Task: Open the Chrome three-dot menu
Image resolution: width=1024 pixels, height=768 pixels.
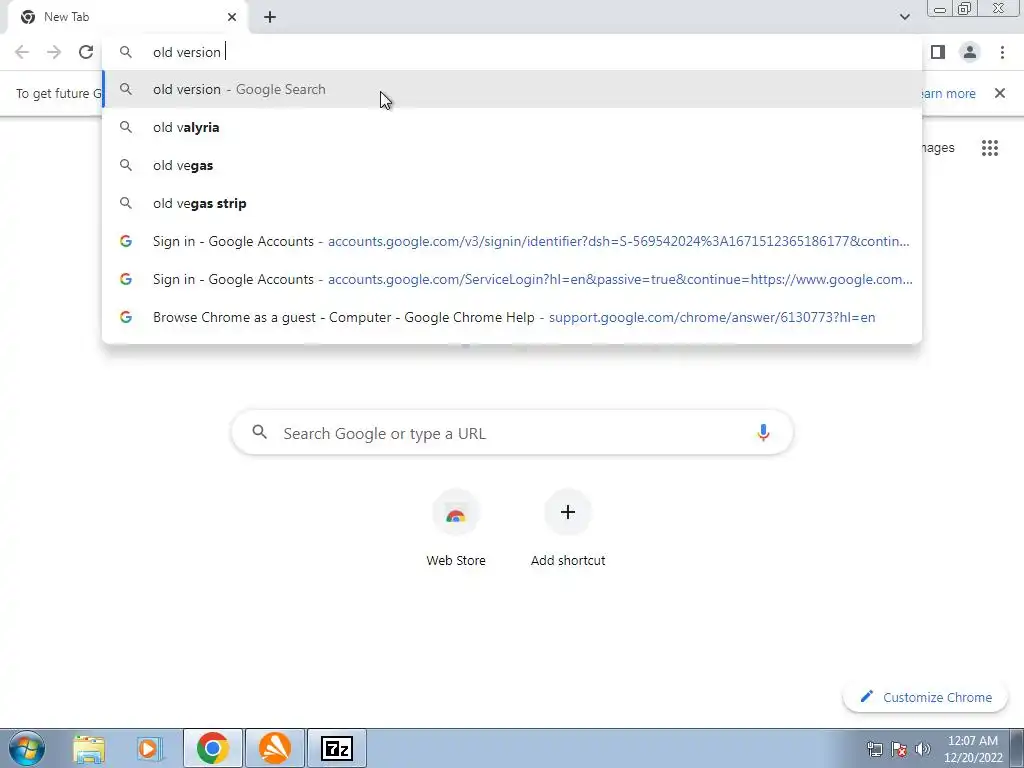Action: pyautogui.click(x=1002, y=52)
